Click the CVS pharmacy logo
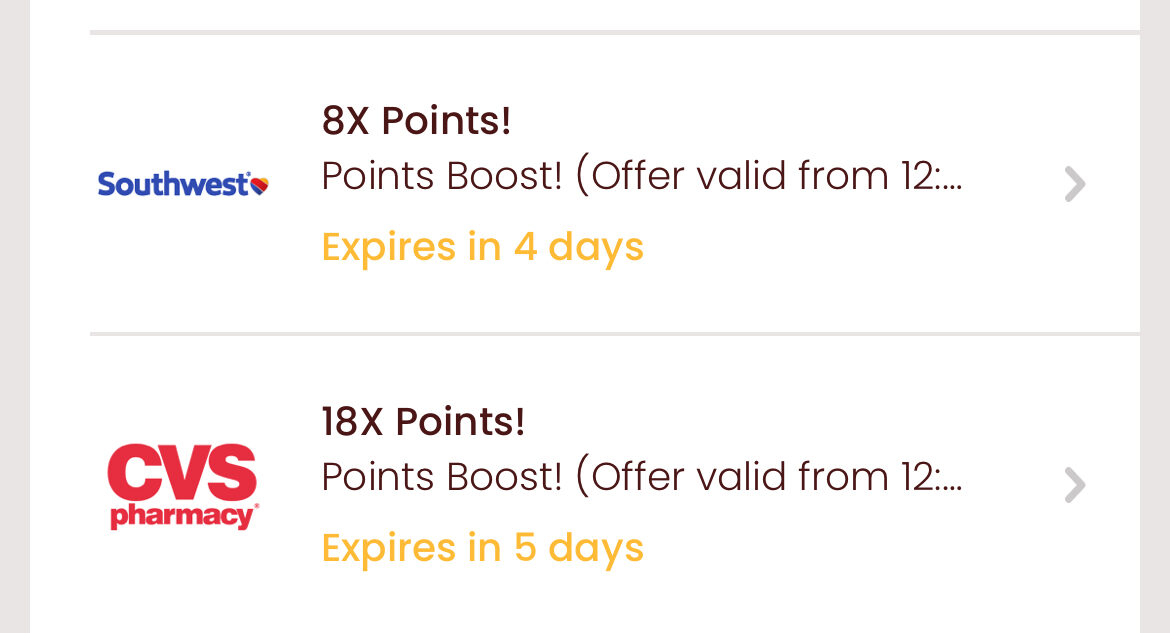Screen dimensions: 1170x633 [x=183, y=486]
